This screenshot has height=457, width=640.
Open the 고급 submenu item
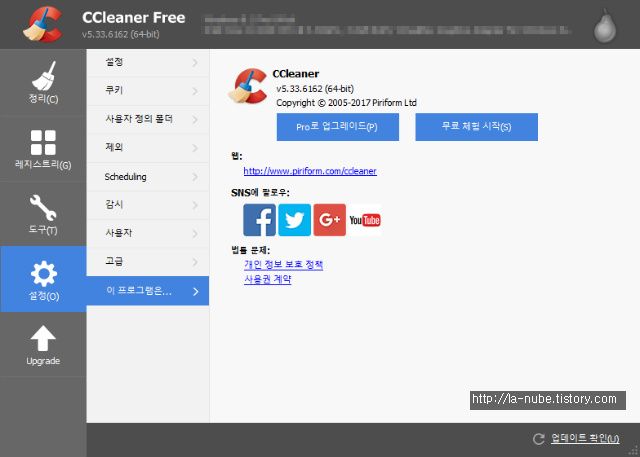148,262
